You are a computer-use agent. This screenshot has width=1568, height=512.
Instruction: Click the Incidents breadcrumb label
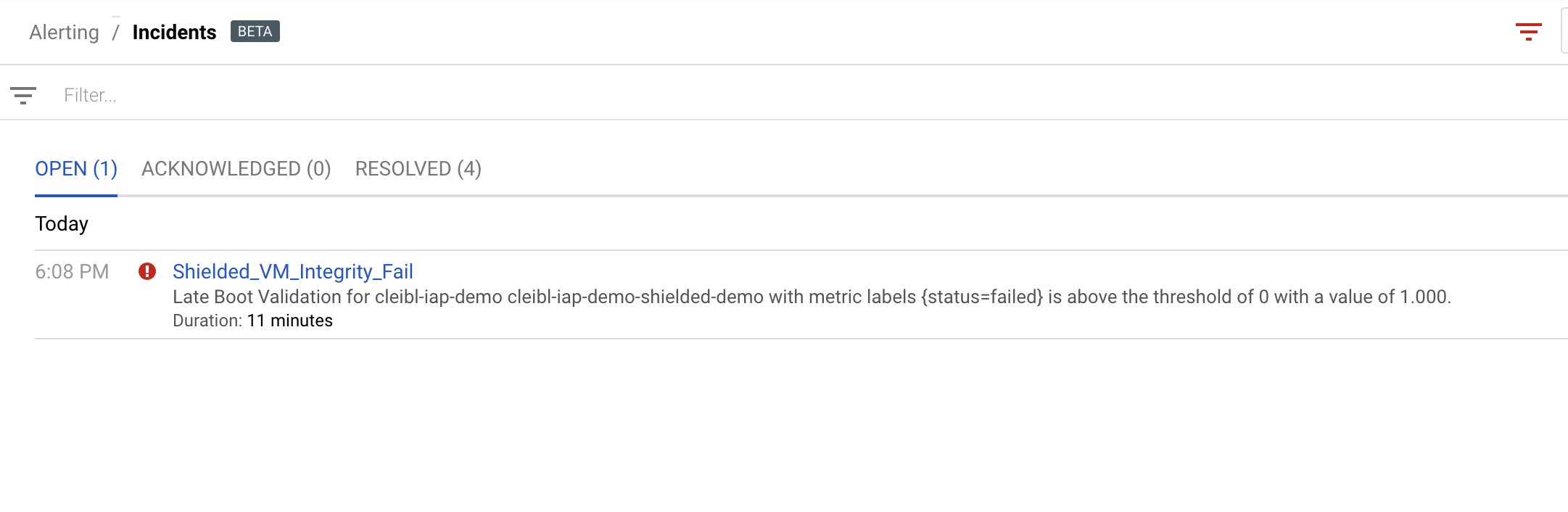point(173,31)
